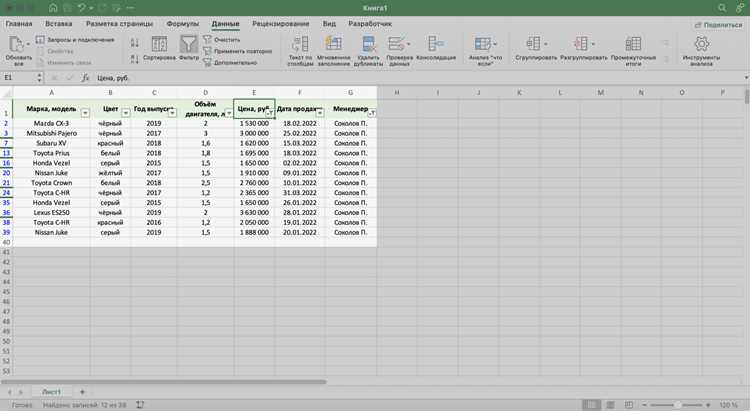Click Consolidate (Консолидация) icon

point(436,44)
